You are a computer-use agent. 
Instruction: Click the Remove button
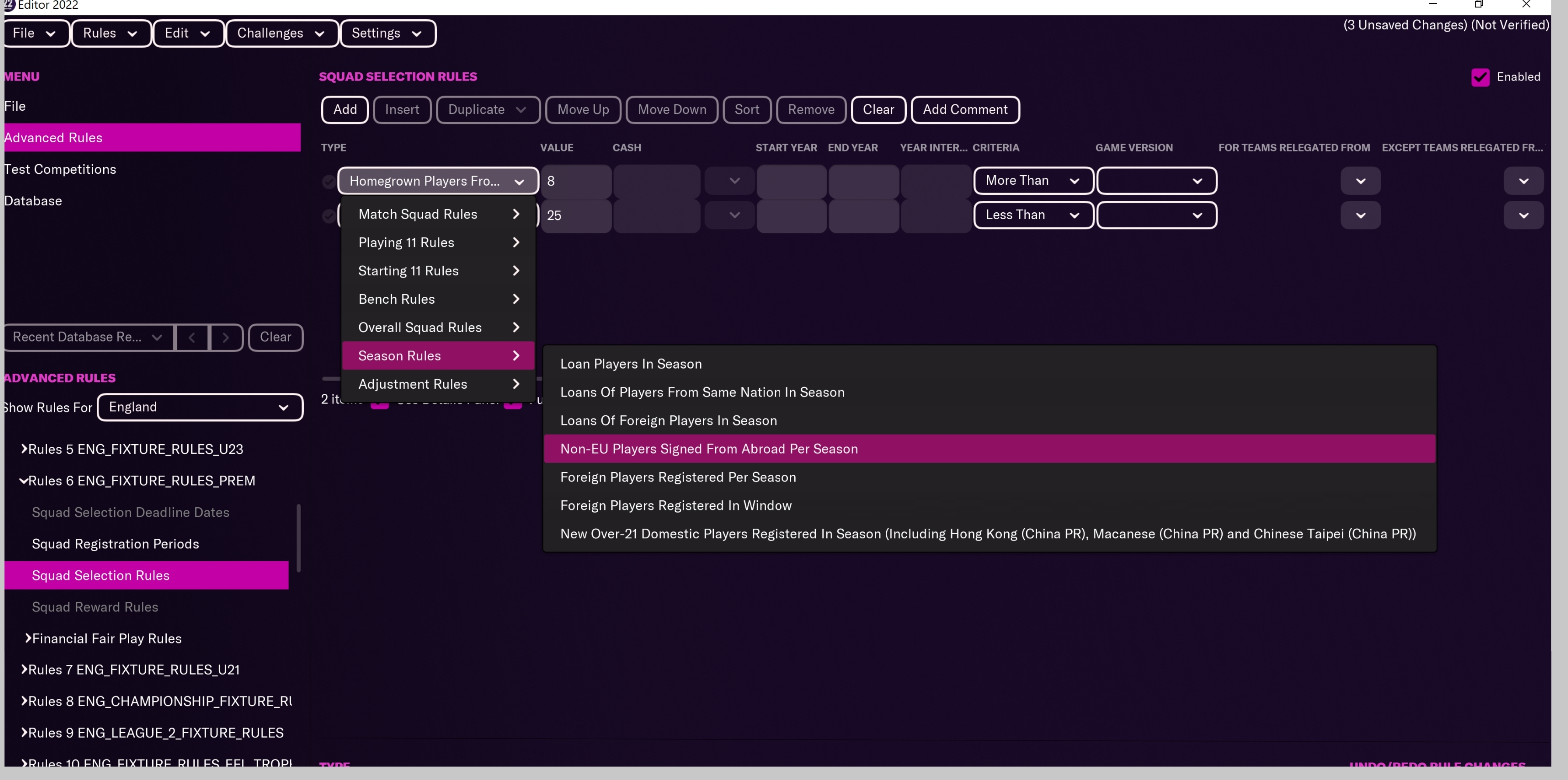811,109
